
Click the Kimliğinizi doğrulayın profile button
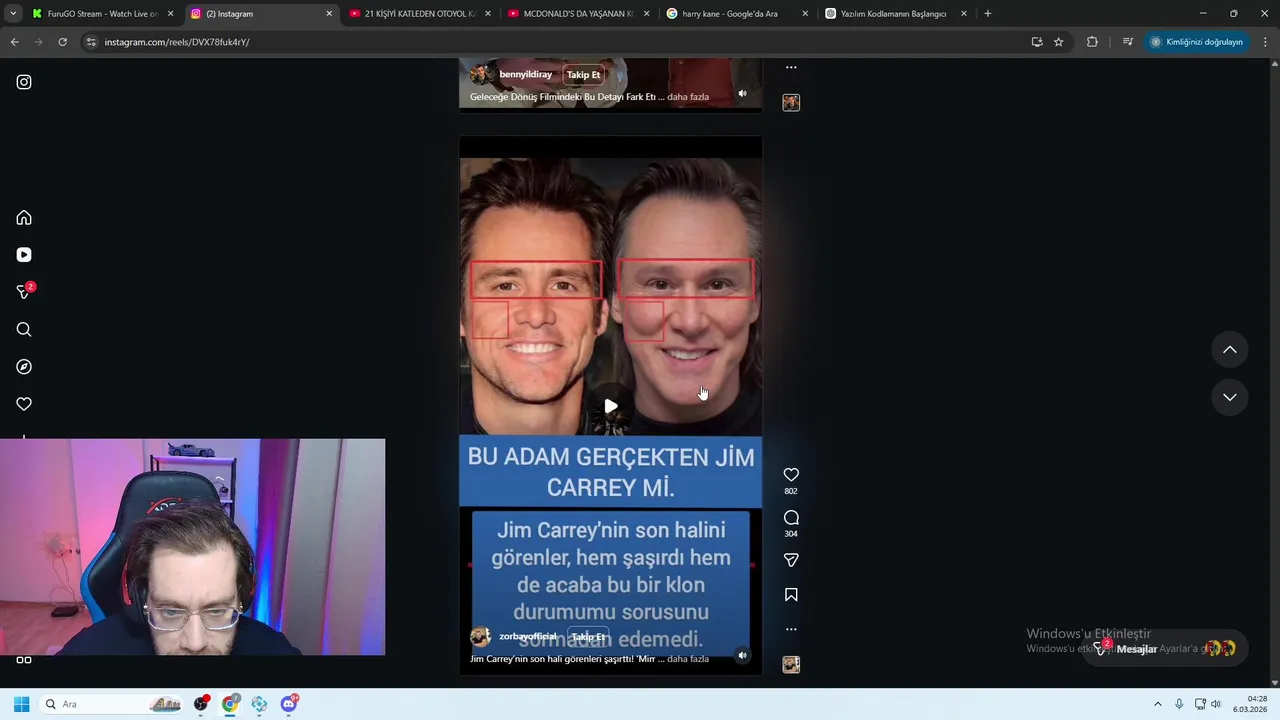(x=1197, y=42)
